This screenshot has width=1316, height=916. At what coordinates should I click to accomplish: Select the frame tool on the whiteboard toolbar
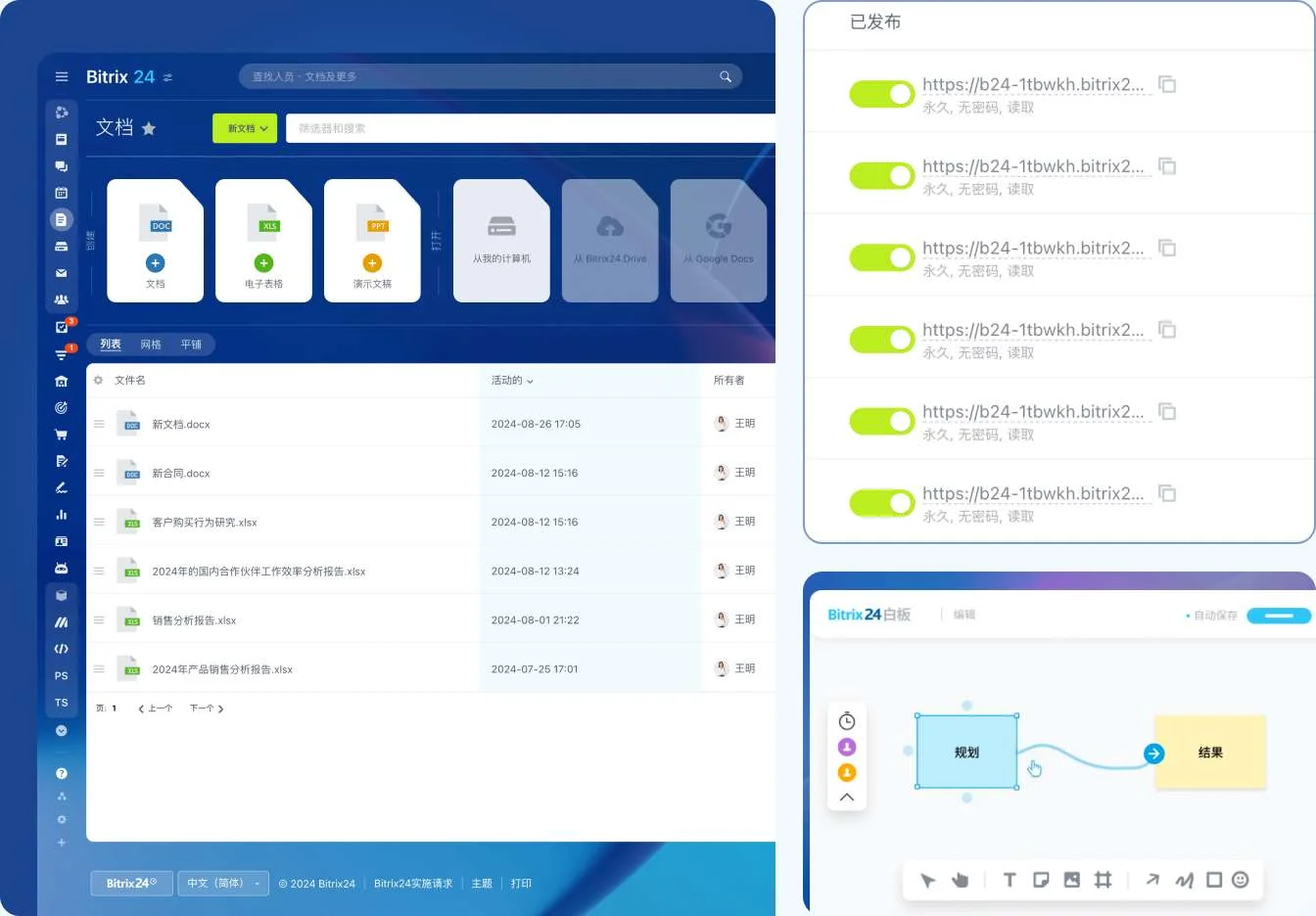coord(1104,880)
